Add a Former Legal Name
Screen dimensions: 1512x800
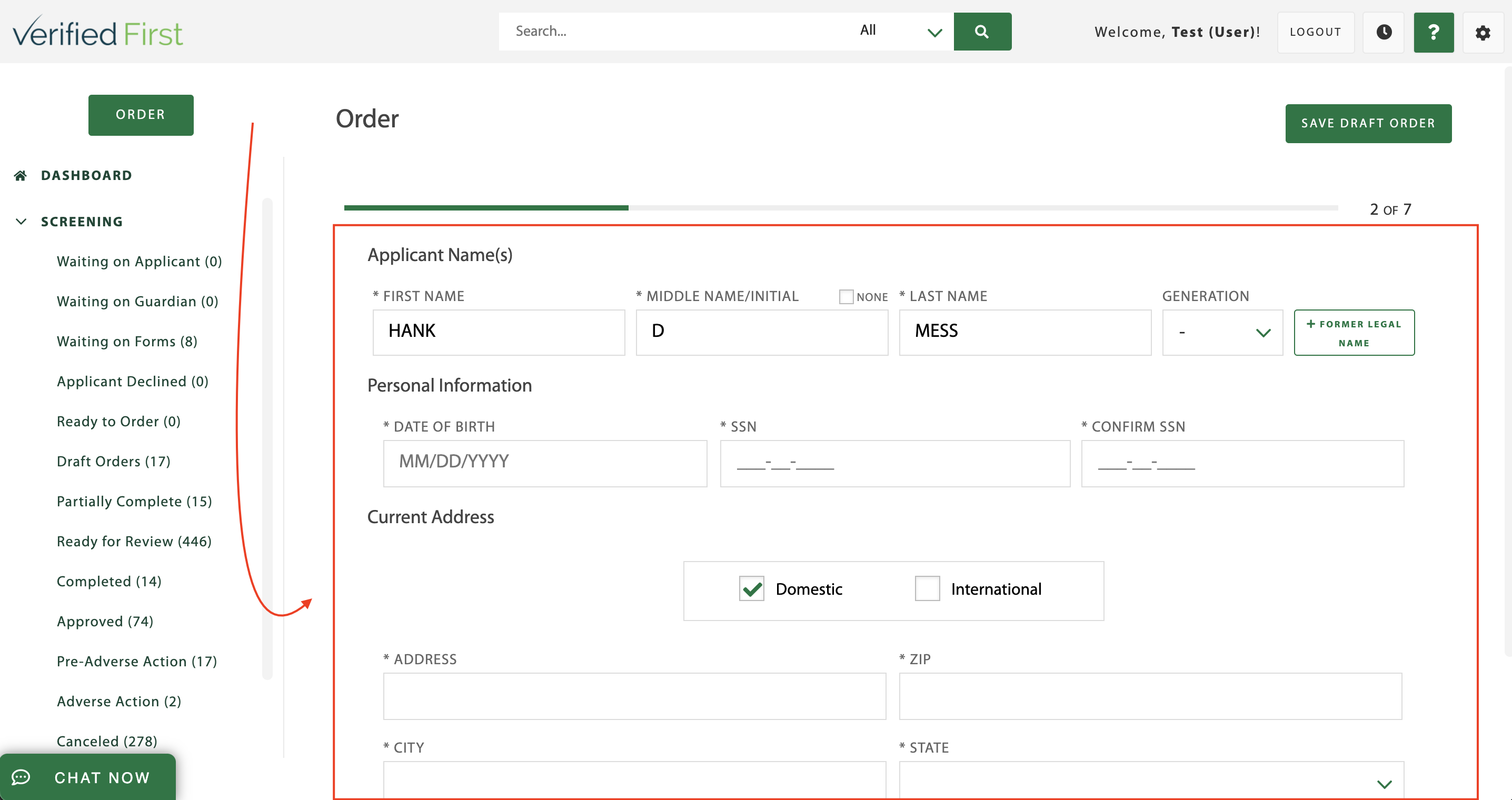[x=1354, y=333]
